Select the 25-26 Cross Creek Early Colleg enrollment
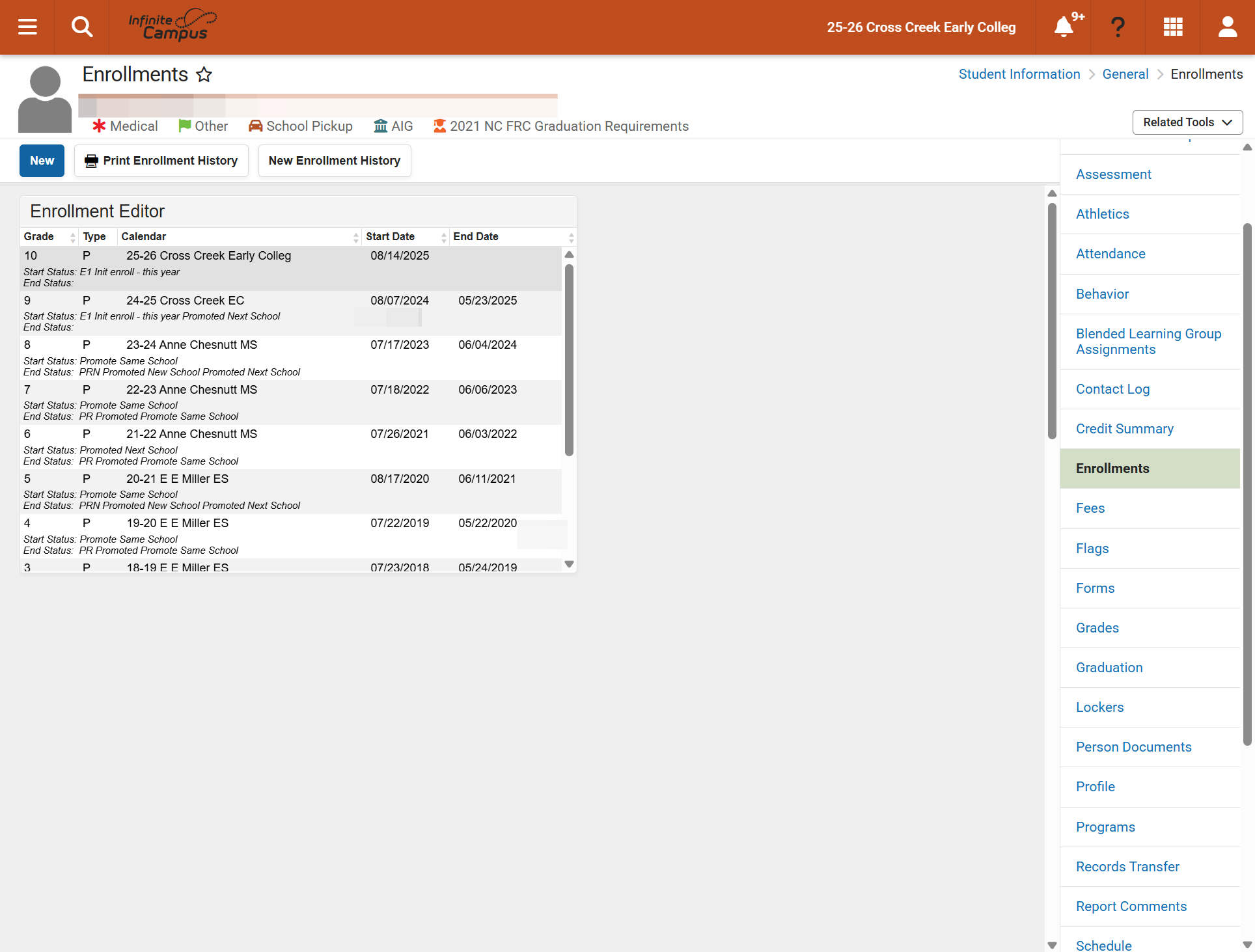The width and height of the screenshot is (1255, 952). click(x=291, y=268)
